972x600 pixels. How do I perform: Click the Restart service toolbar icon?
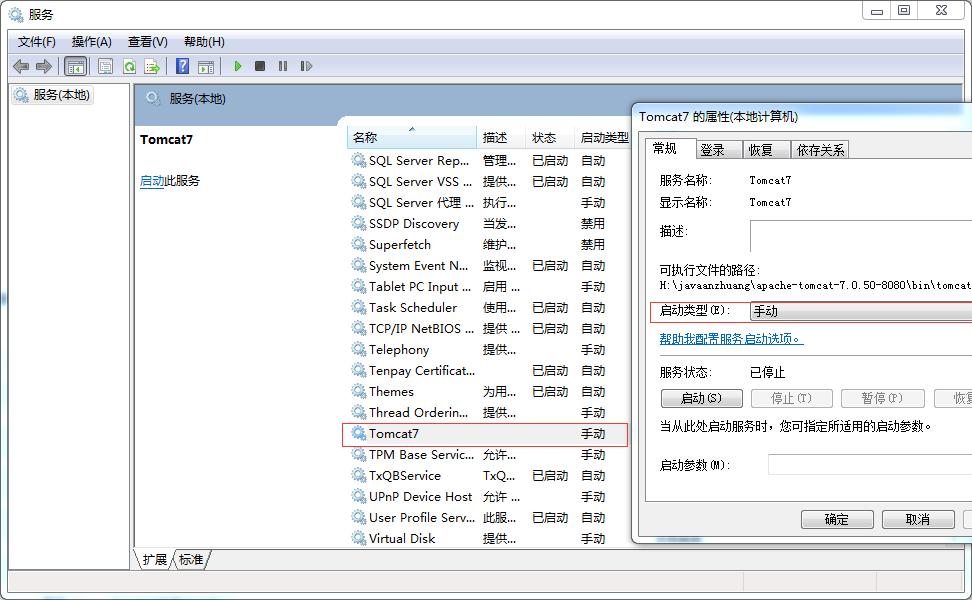click(306, 66)
